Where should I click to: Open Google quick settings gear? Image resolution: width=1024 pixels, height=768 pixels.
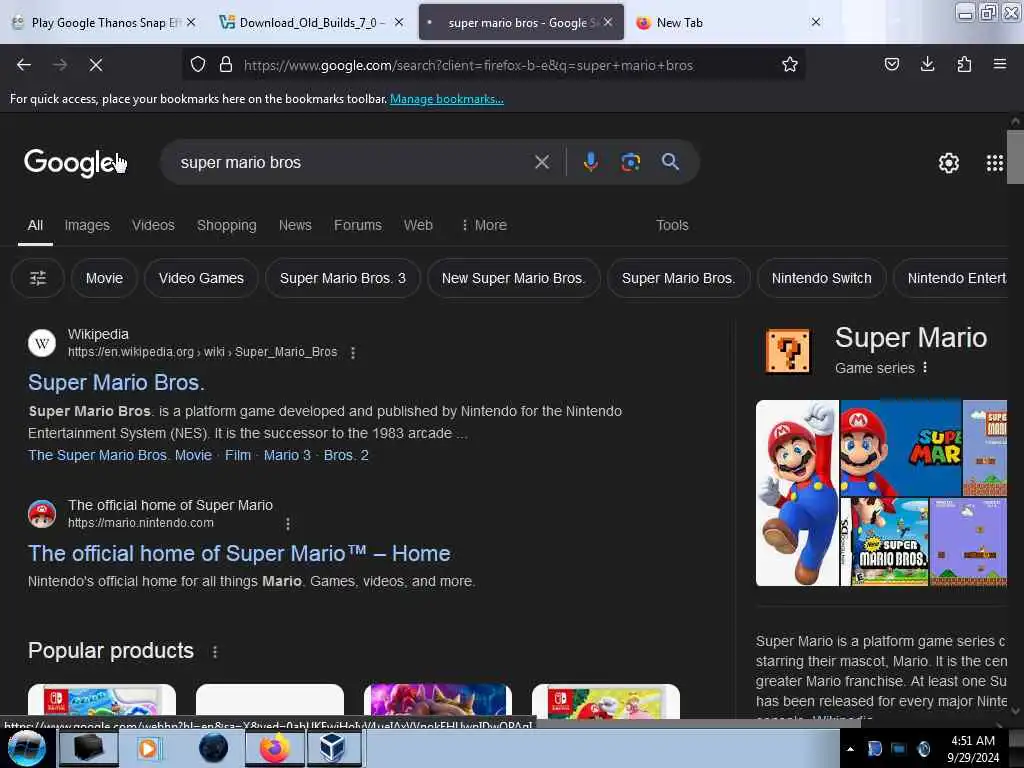[x=949, y=163]
